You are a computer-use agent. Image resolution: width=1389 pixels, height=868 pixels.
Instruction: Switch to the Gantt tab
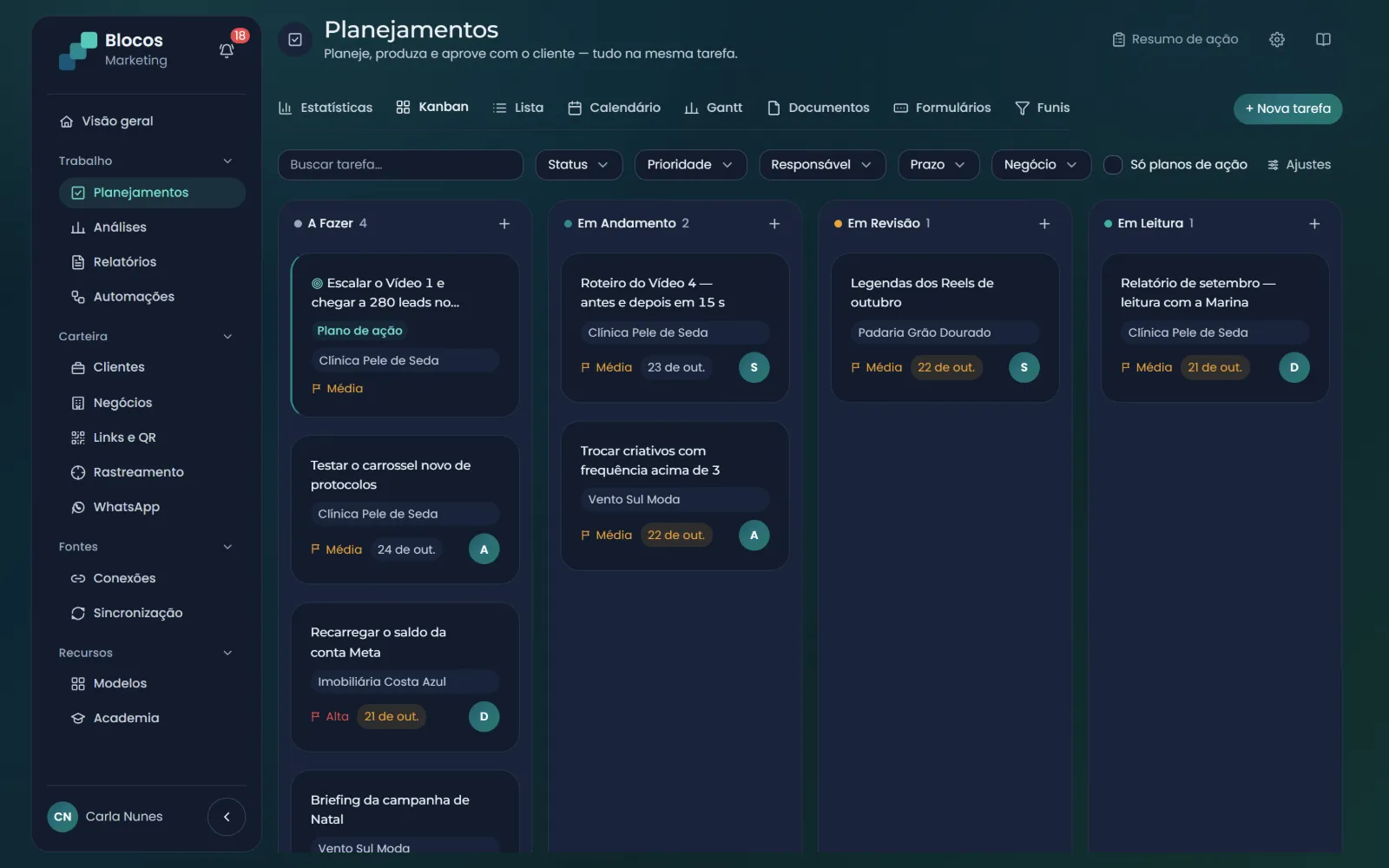point(714,108)
